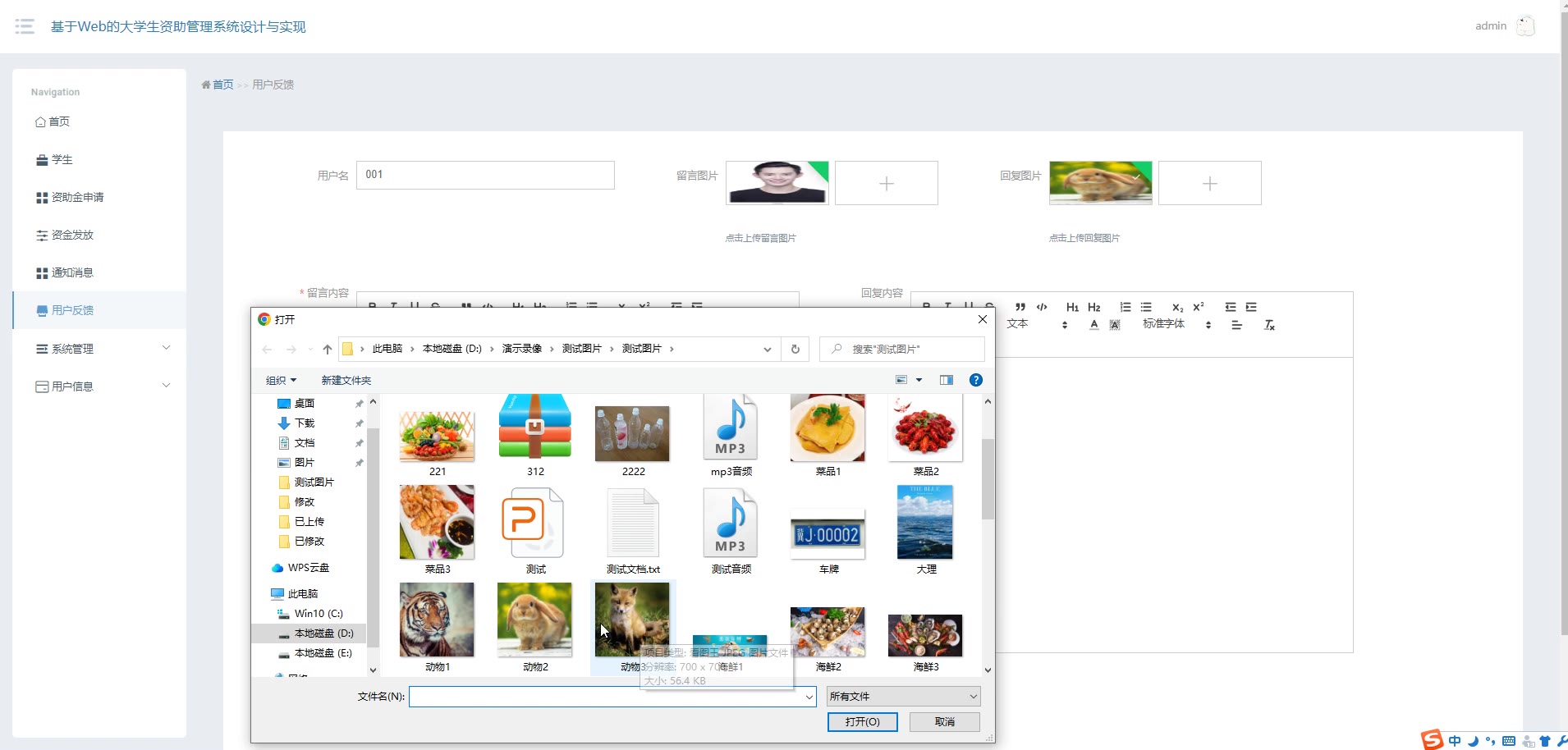This screenshot has height=750, width=1568.
Task: Select the 菜品1 file thumbnail
Action: tap(828, 436)
